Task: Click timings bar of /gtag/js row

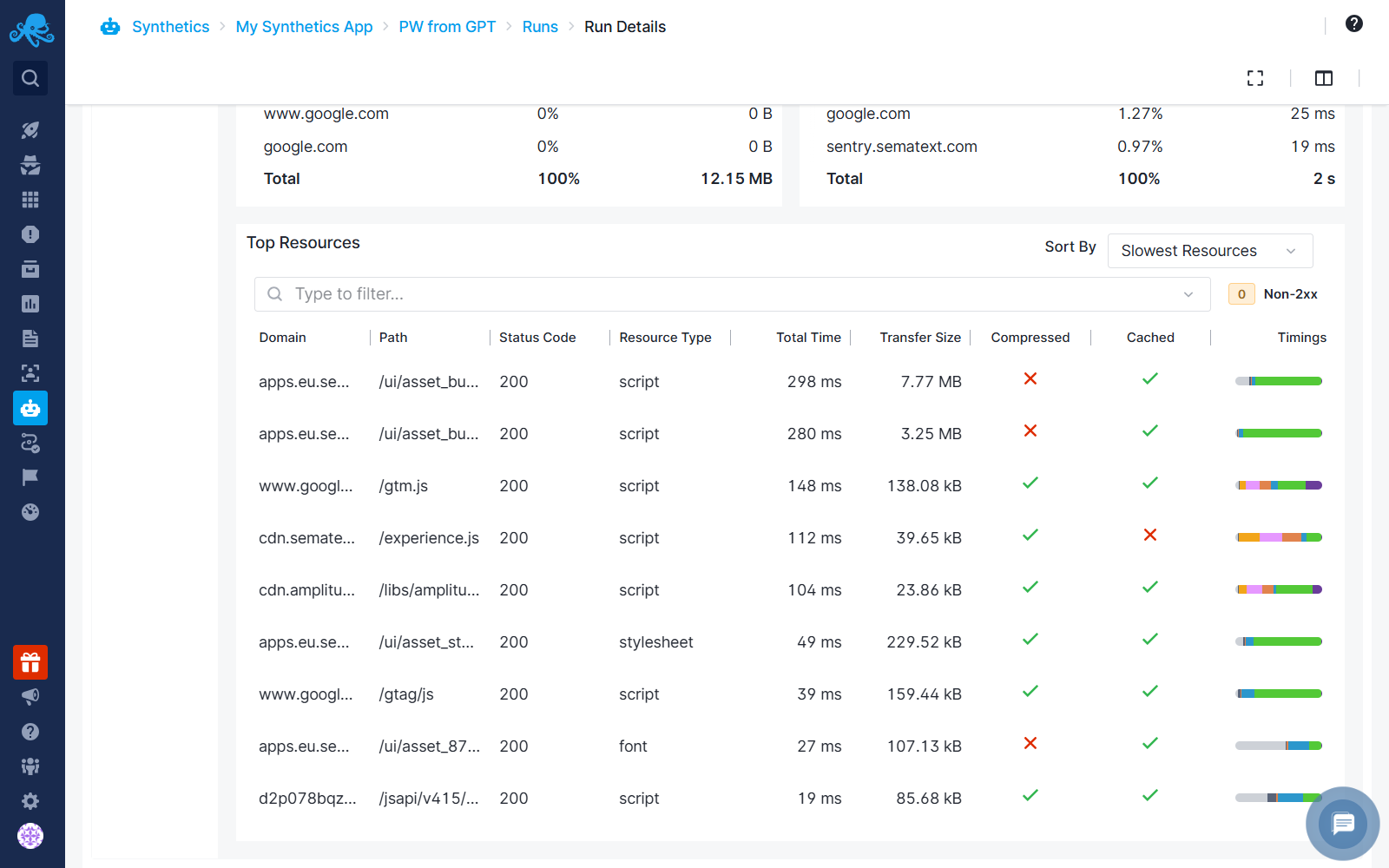Action: [x=1279, y=694]
